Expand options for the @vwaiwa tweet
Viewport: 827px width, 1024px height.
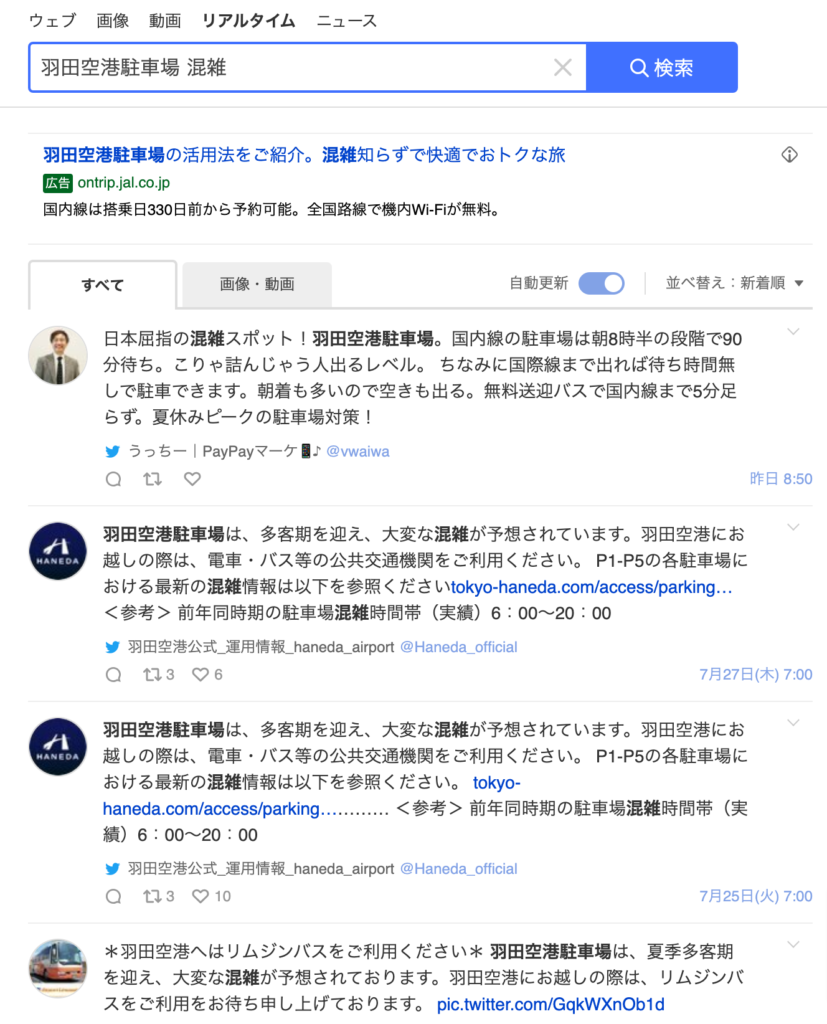[x=794, y=332]
